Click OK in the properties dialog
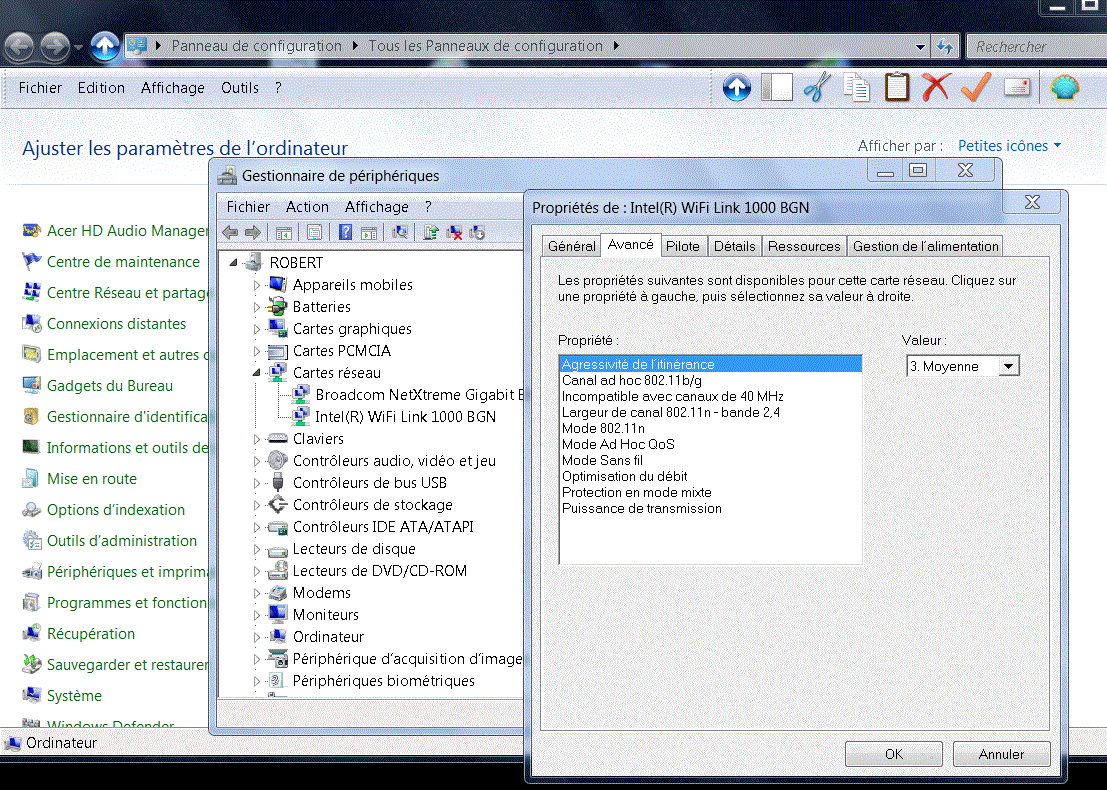Image resolution: width=1107 pixels, height=790 pixels. (894, 754)
